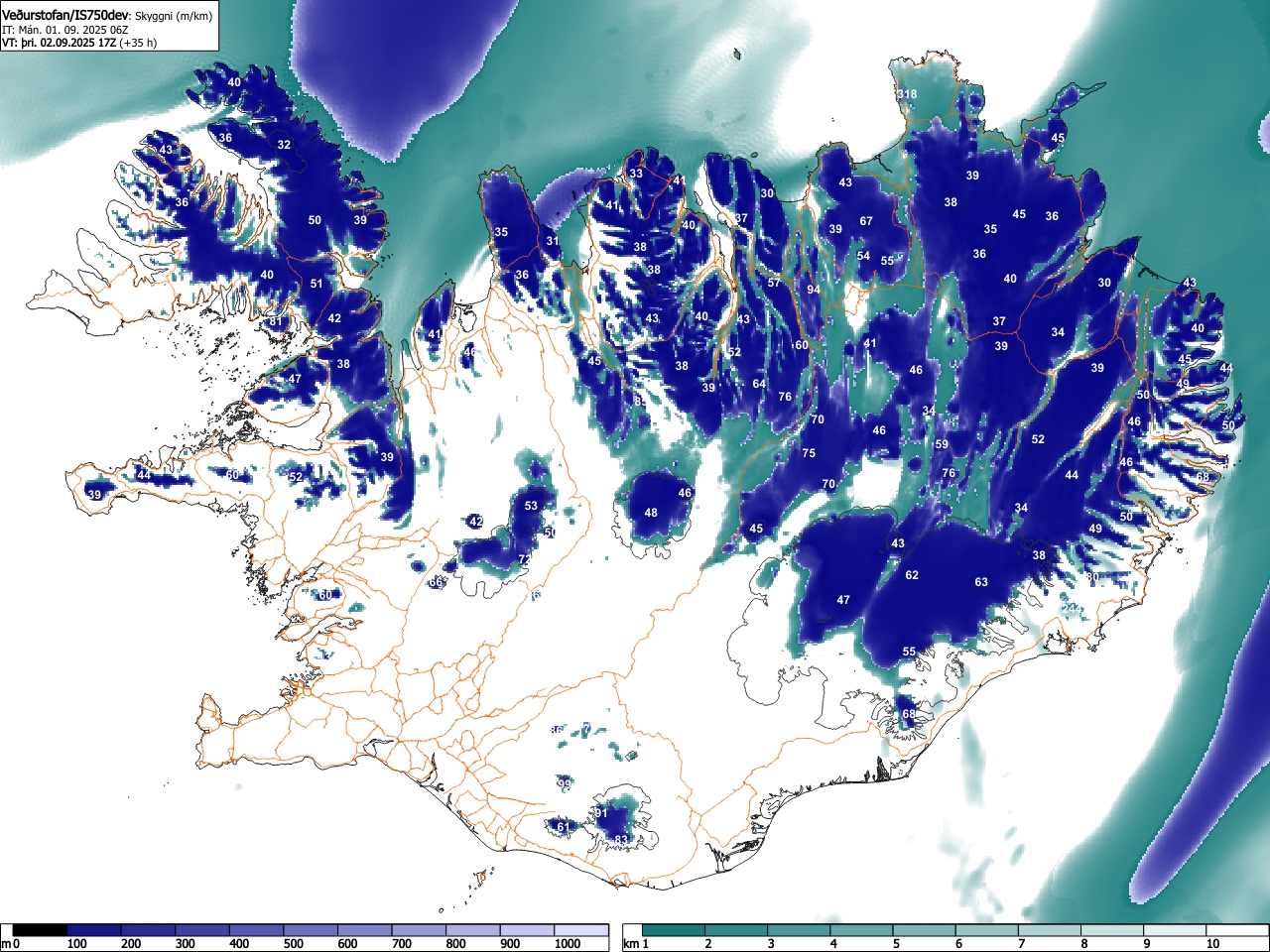1270x952 pixels.
Task: Click the map value 99 in south Iceland
Action: pyautogui.click(x=565, y=784)
